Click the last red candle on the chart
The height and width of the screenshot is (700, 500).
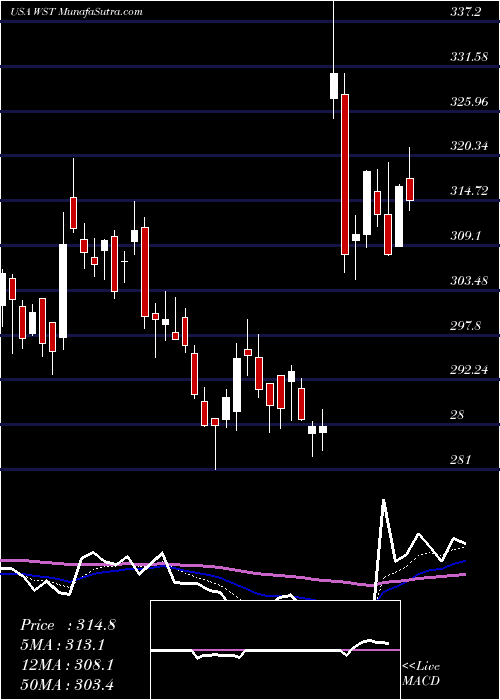(410, 189)
